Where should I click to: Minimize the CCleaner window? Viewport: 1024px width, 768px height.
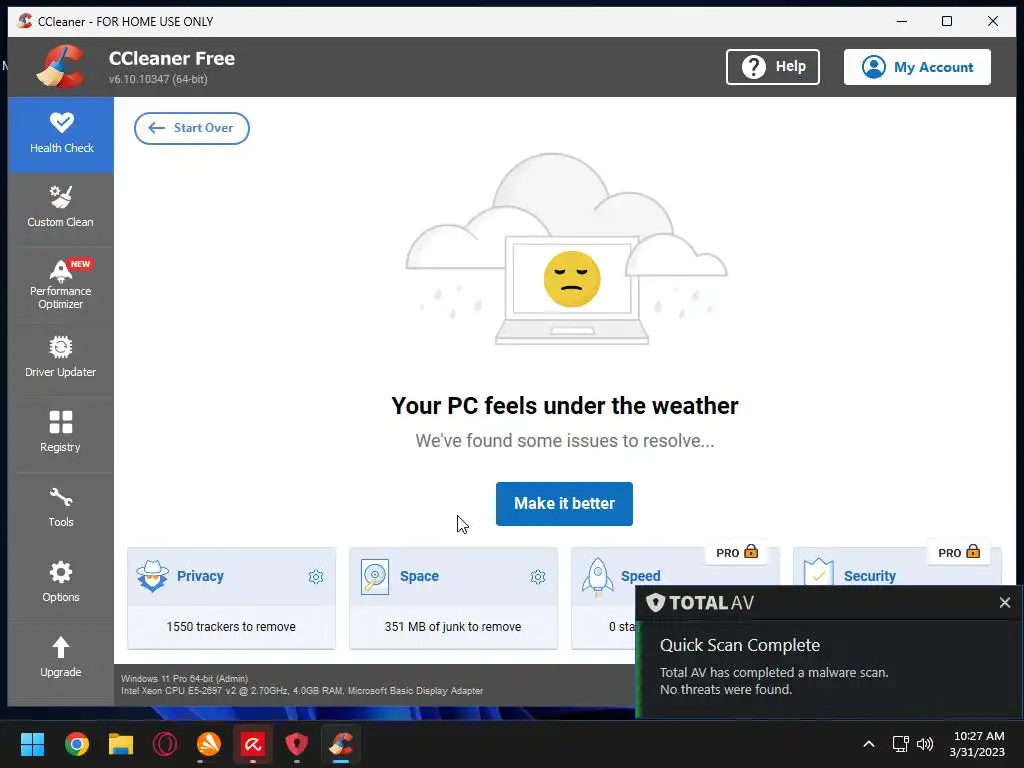(x=902, y=21)
